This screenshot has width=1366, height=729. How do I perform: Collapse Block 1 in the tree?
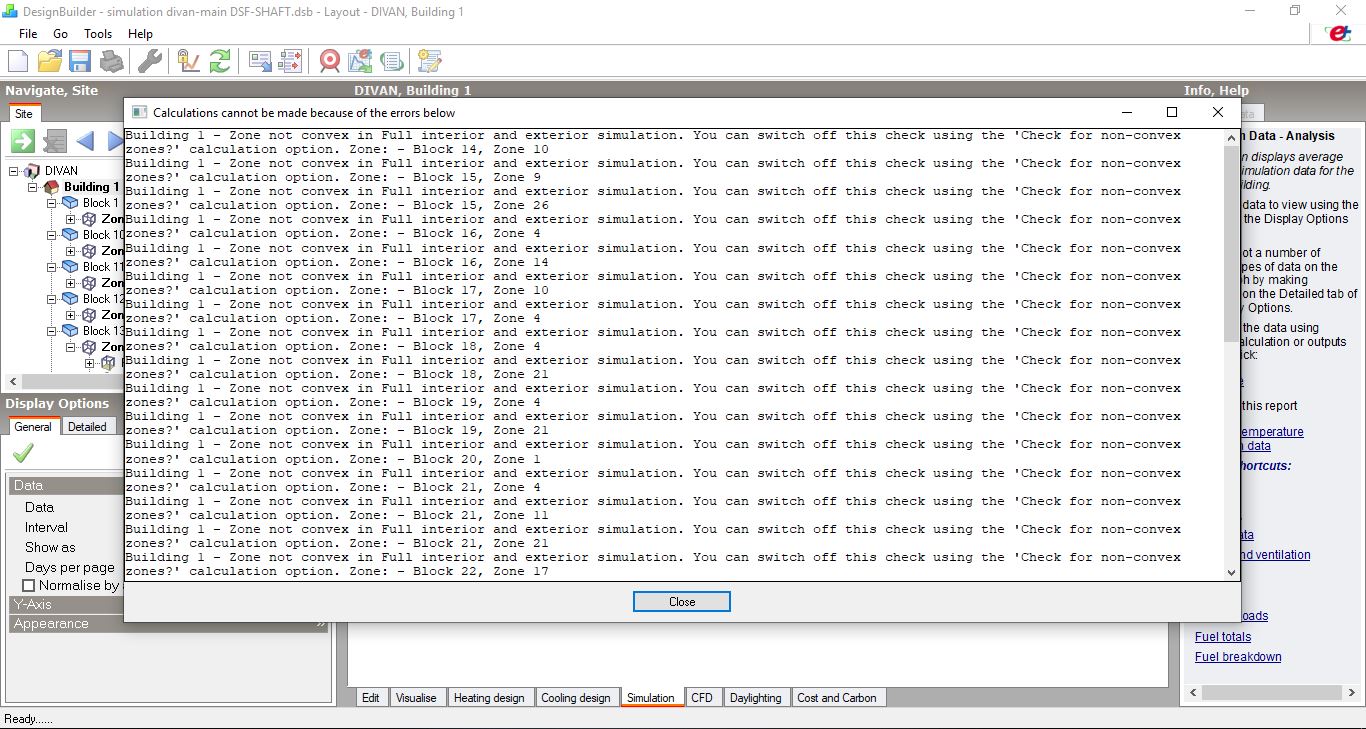(52, 203)
